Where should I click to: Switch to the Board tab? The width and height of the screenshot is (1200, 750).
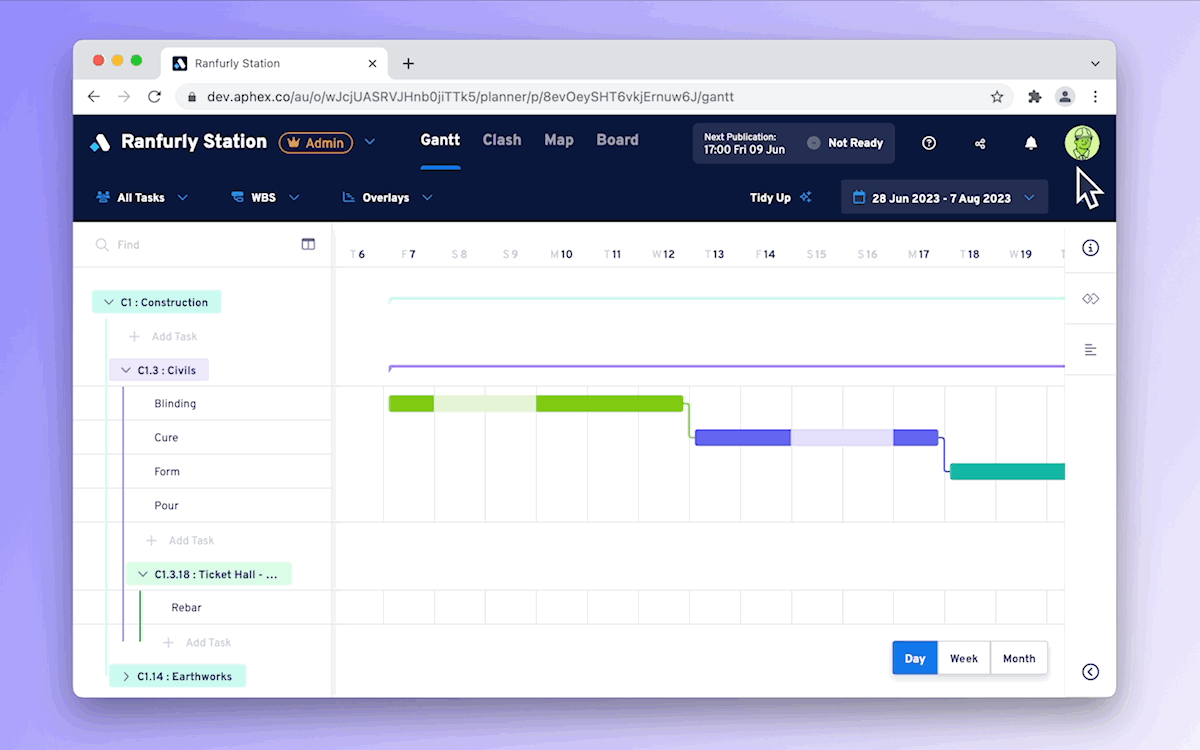[x=617, y=140]
